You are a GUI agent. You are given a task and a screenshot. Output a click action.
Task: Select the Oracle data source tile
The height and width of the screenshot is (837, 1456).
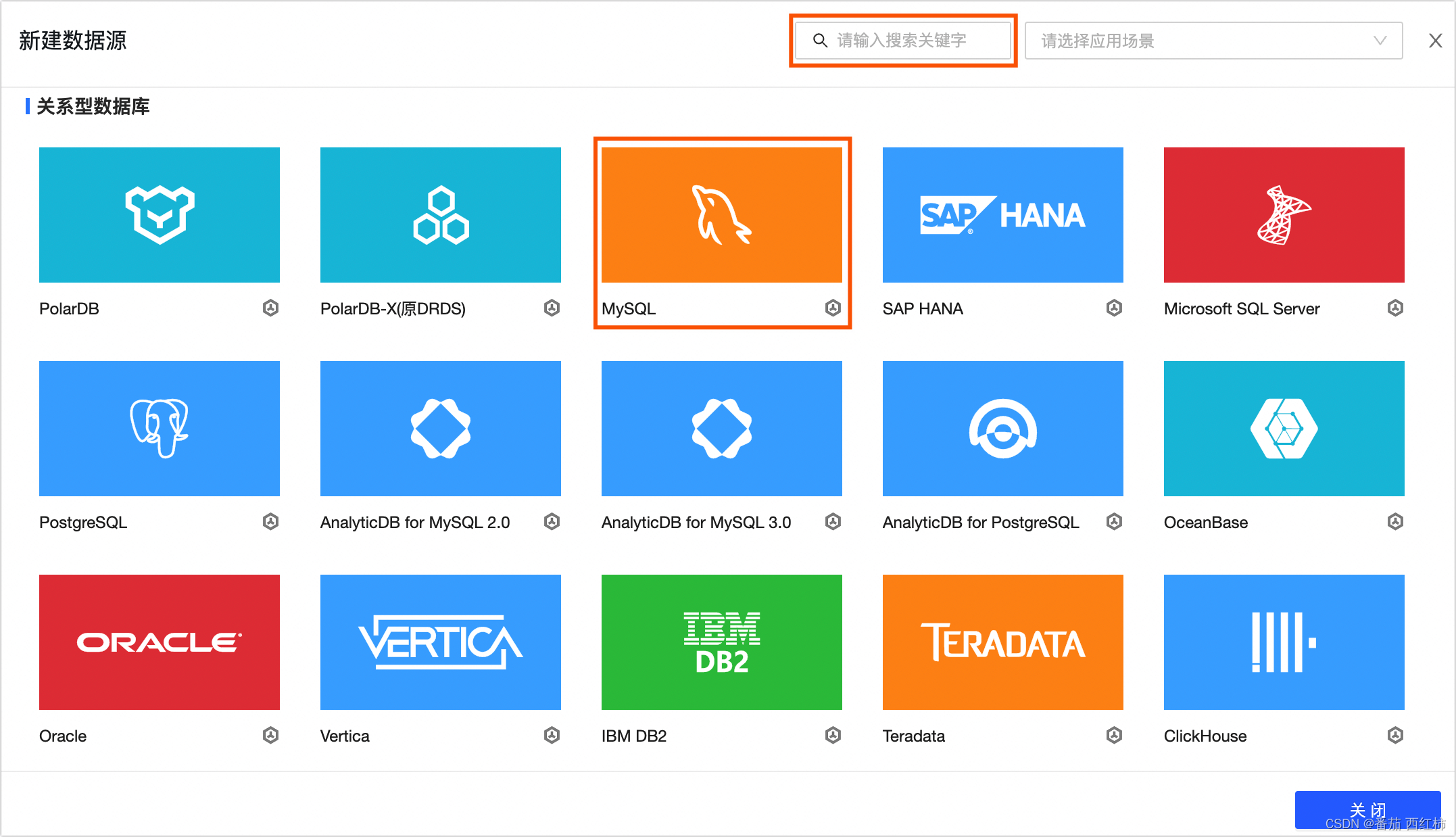(x=160, y=642)
